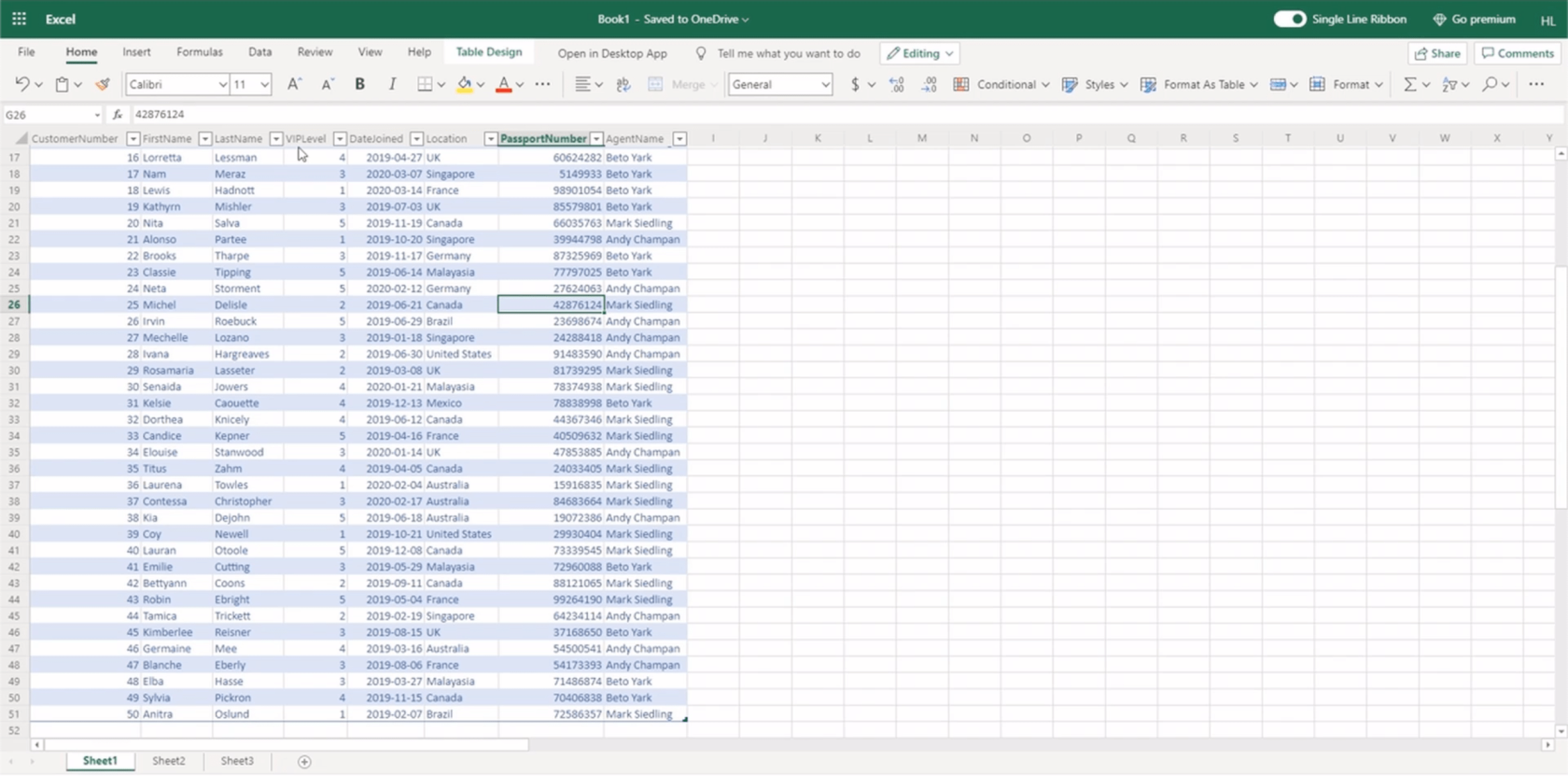
Task: Click the Name Box showing G26
Action: pos(52,114)
